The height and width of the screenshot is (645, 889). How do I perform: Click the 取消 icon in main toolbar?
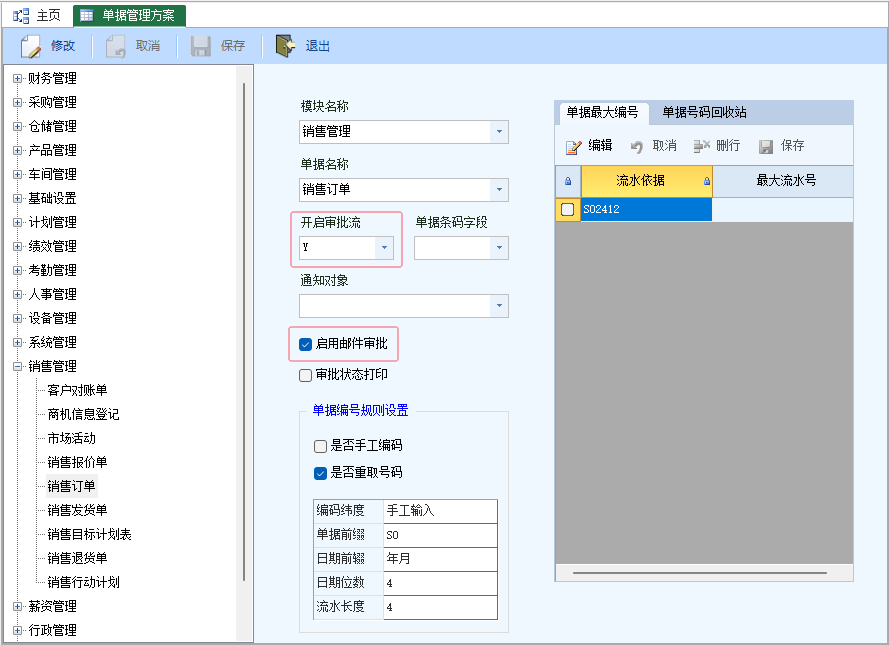pyautogui.click(x=116, y=46)
